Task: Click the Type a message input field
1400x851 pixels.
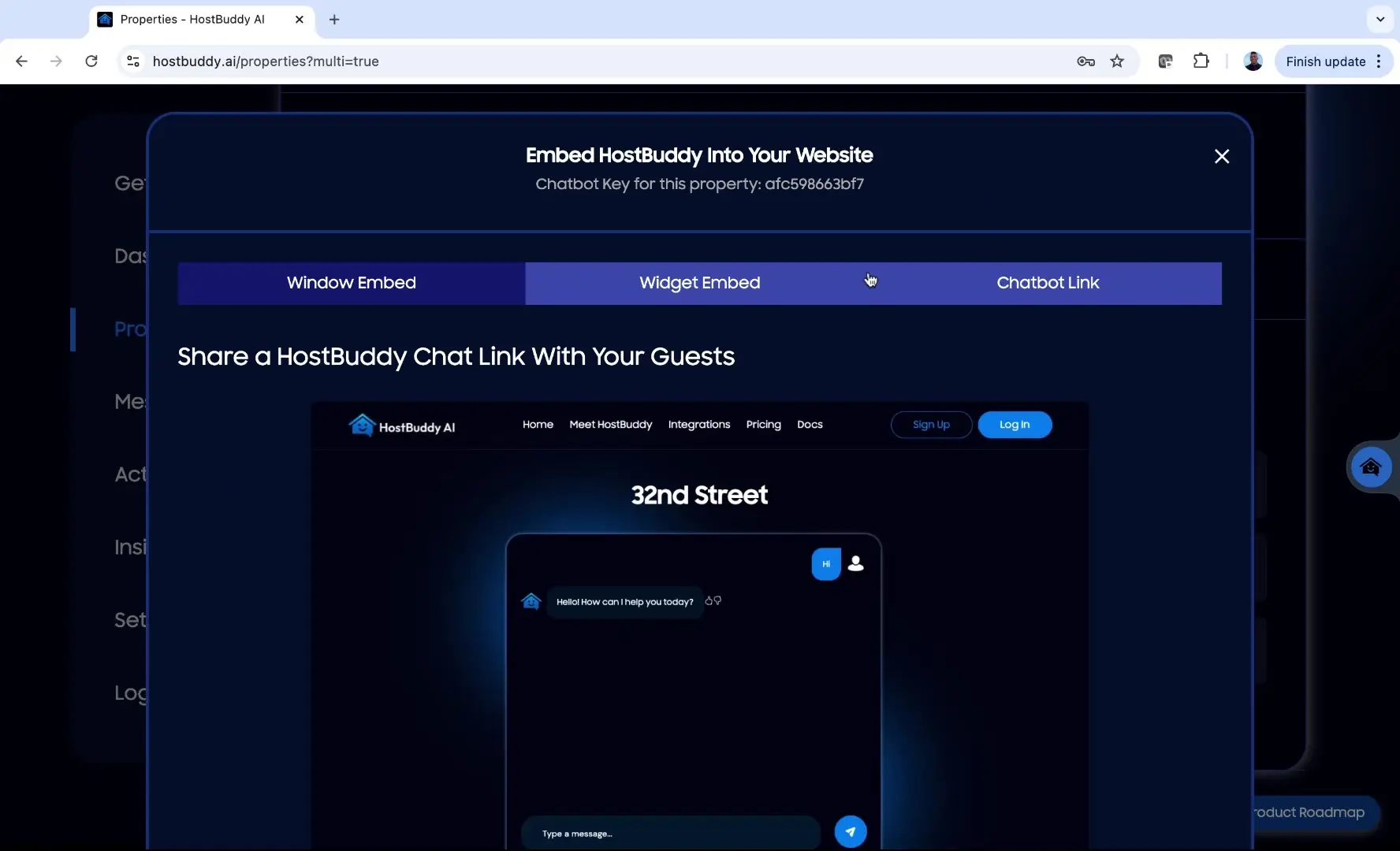Action: pos(671,833)
